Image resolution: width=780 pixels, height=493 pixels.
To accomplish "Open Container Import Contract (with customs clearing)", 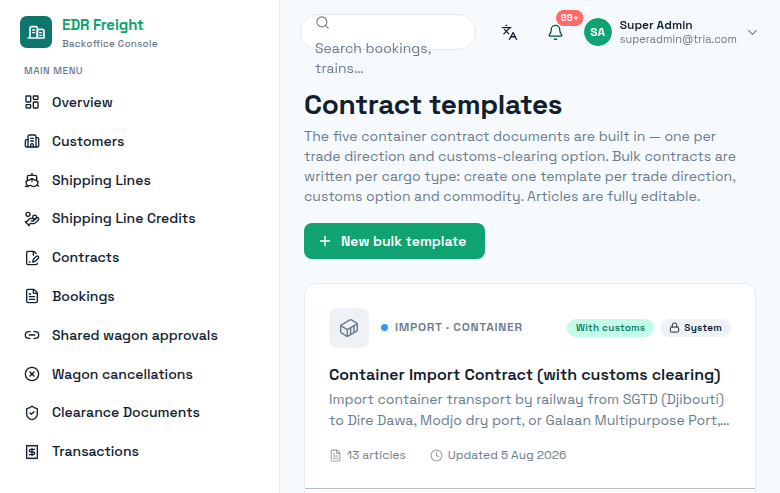I will (525, 375).
